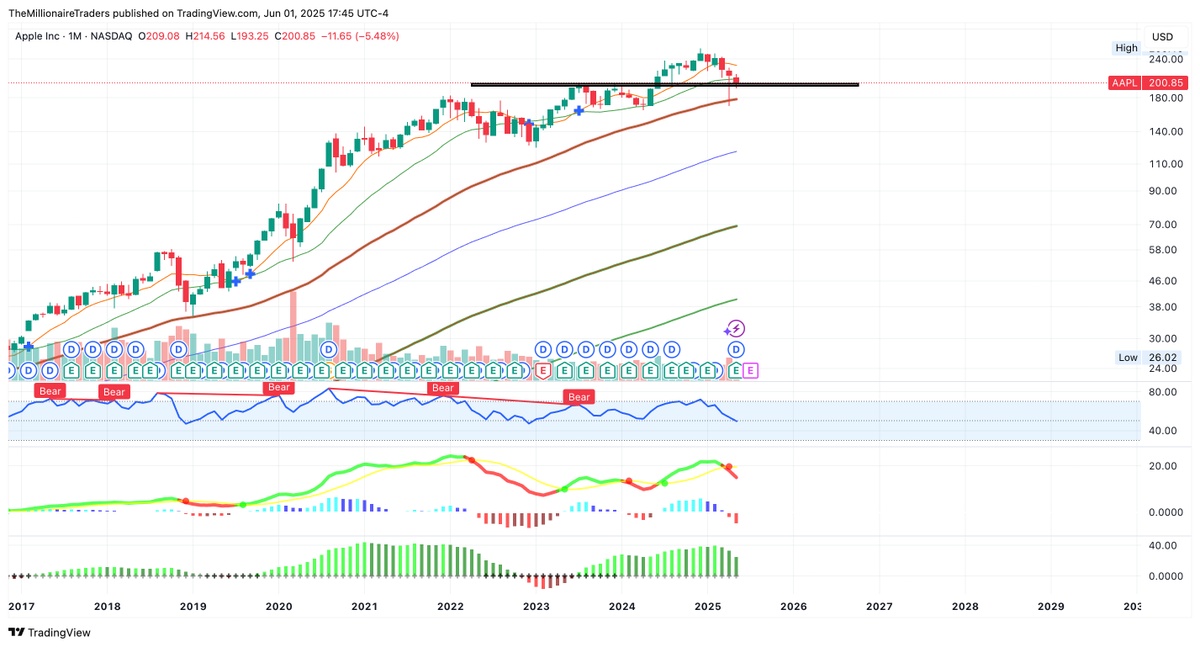The width and height of the screenshot is (1200, 647).
Task: Click the USD currency label
Action: pos(1162,36)
